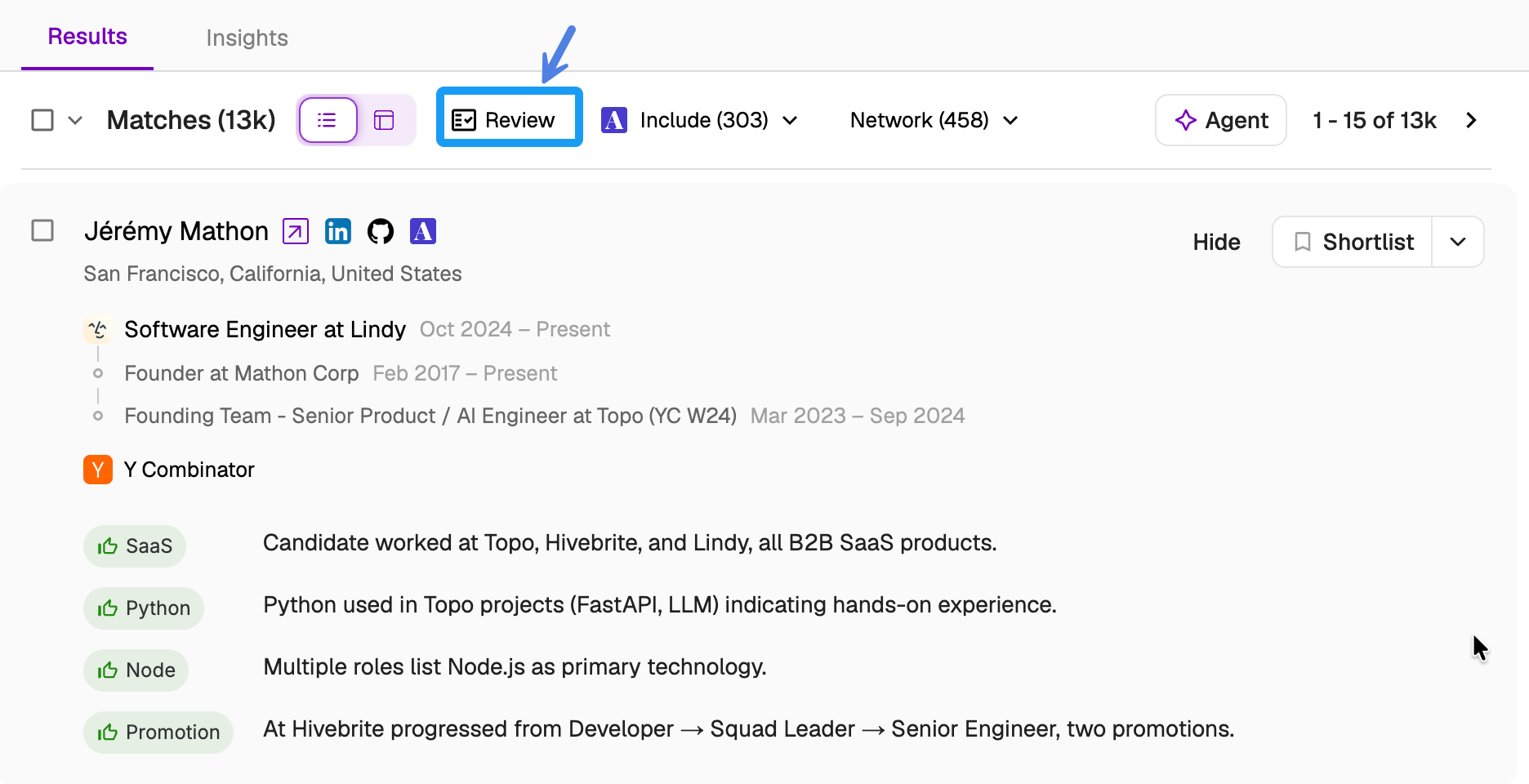This screenshot has width=1529, height=784.
Task: Go to the next page of results
Action: click(1471, 120)
